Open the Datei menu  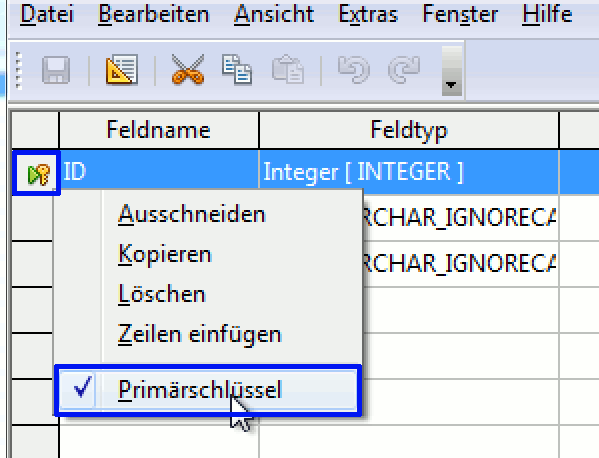point(47,15)
